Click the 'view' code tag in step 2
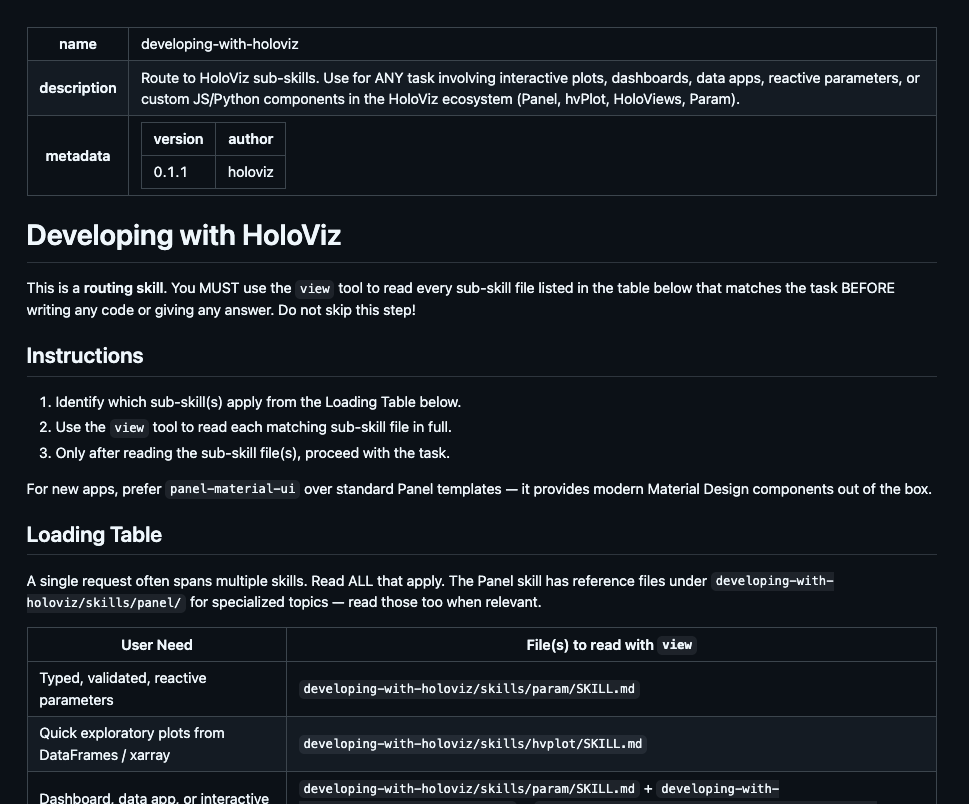969x804 pixels. tap(129, 428)
